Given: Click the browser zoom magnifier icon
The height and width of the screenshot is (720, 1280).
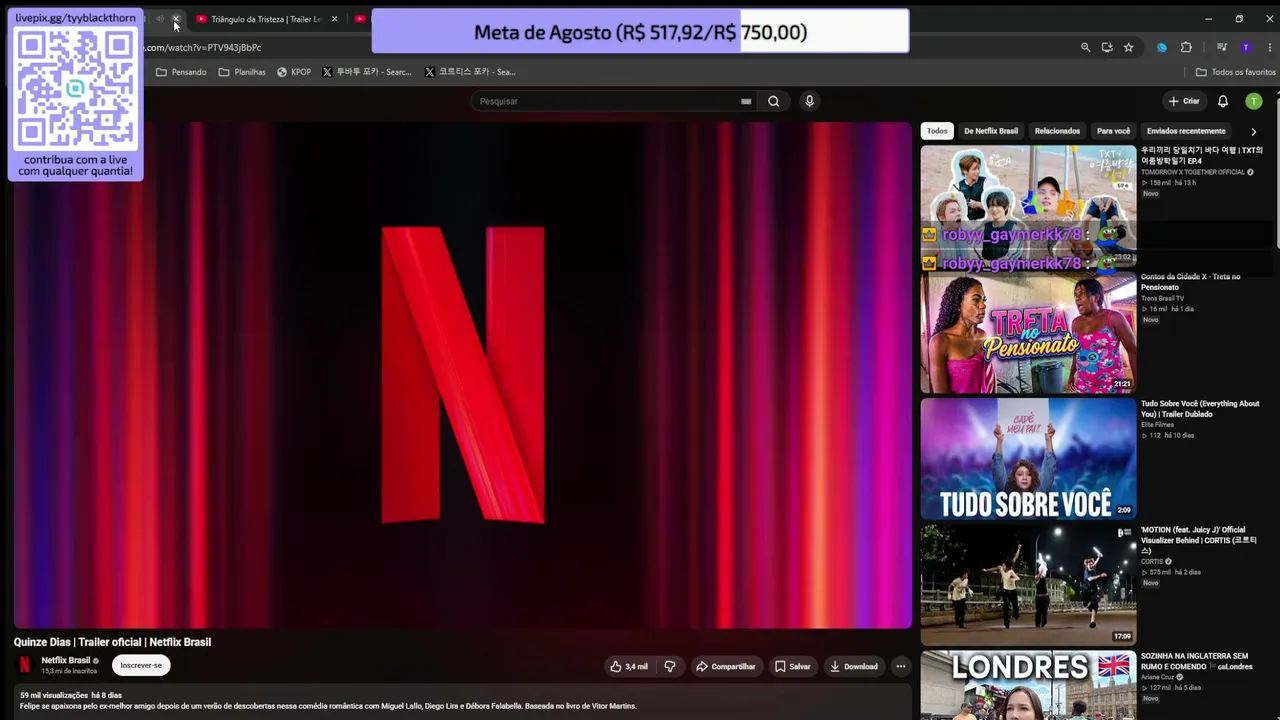Looking at the screenshot, I should pyautogui.click(x=1085, y=47).
